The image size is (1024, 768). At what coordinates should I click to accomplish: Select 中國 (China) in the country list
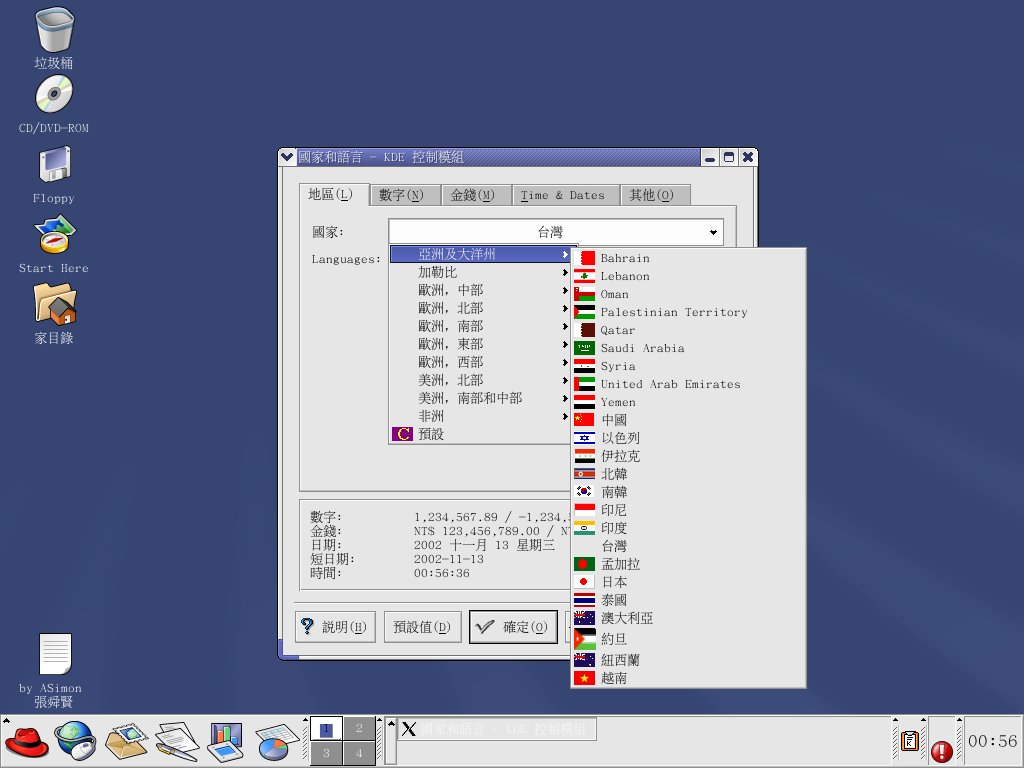pyautogui.click(x=688, y=420)
